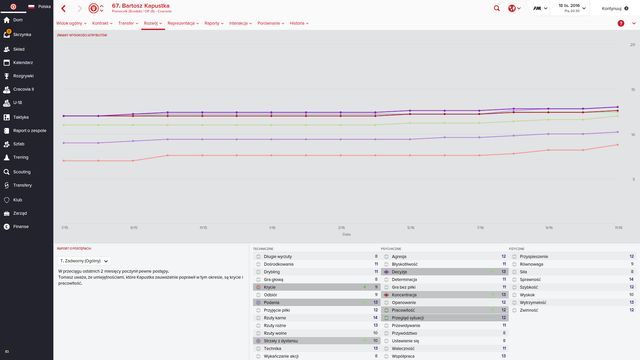Open the Taktyka tactics icon
Image resolution: width=640 pixels, height=360 pixels.
[x=7, y=117]
